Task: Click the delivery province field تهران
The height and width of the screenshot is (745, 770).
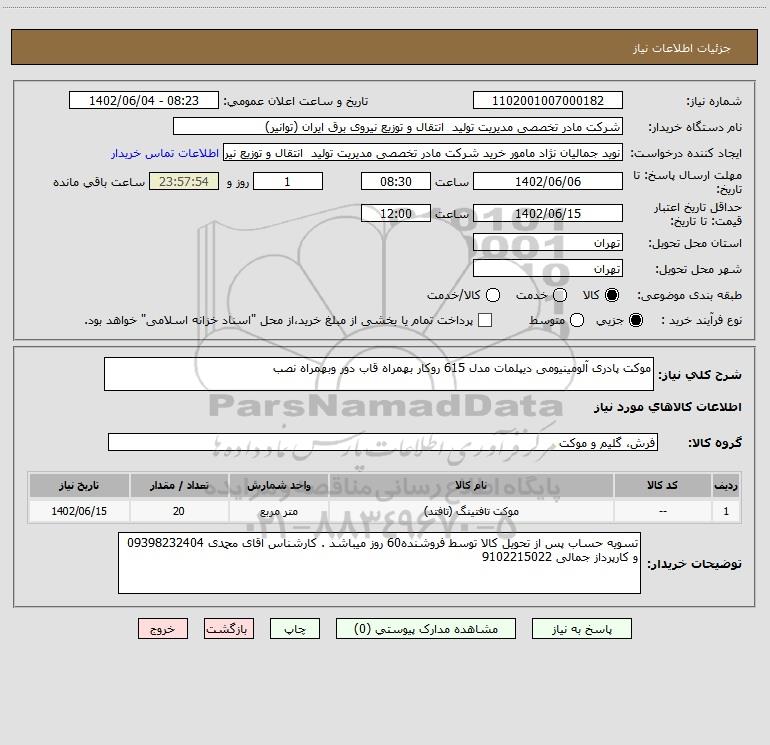Action: click(548, 242)
